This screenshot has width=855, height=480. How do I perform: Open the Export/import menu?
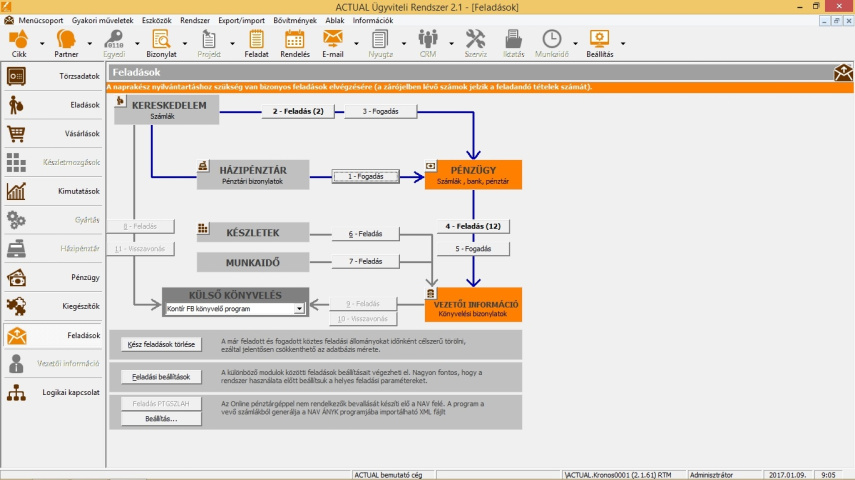pyautogui.click(x=240, y=20)
